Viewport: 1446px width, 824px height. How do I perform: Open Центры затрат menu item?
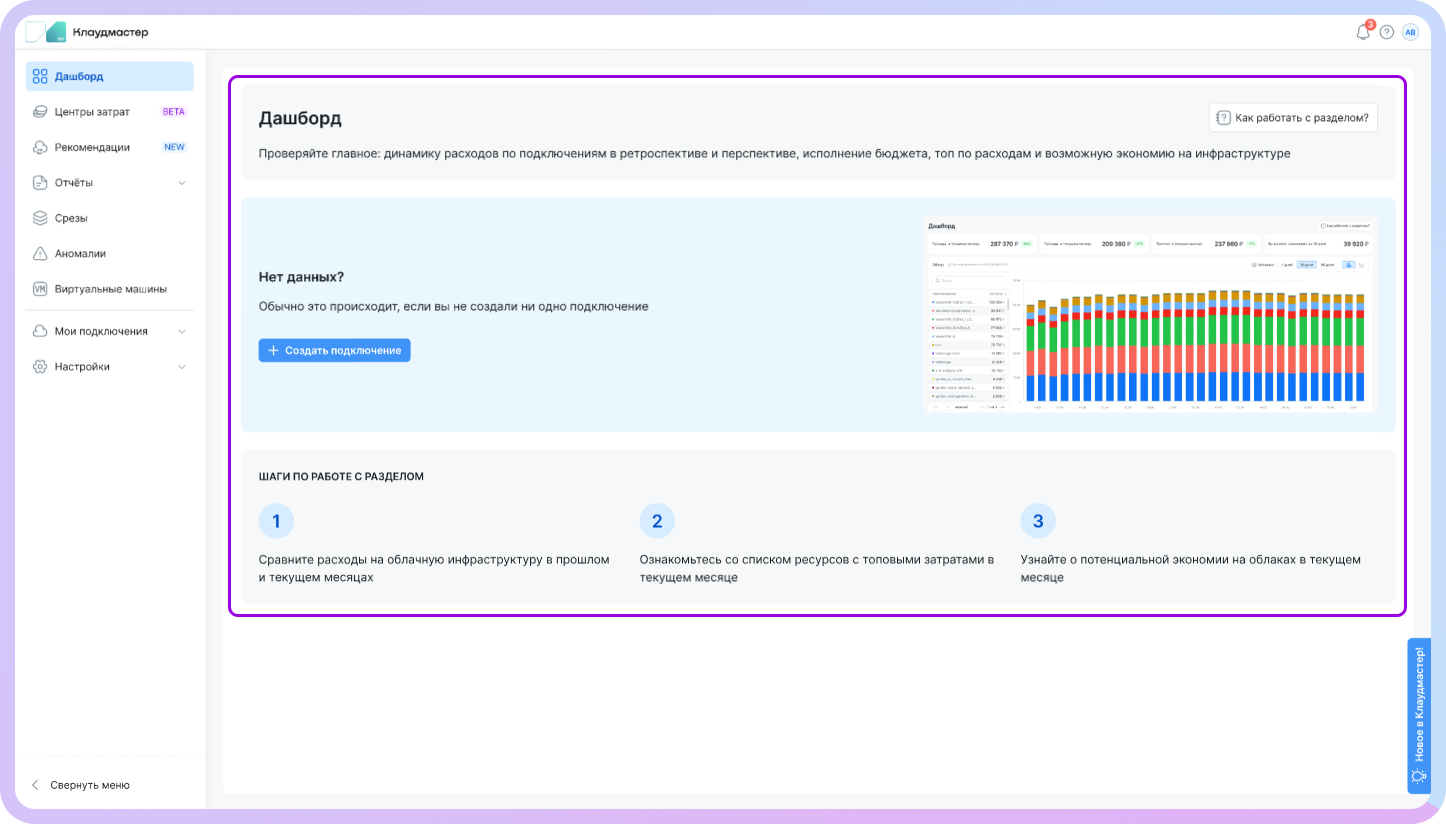tap(92, 112)
